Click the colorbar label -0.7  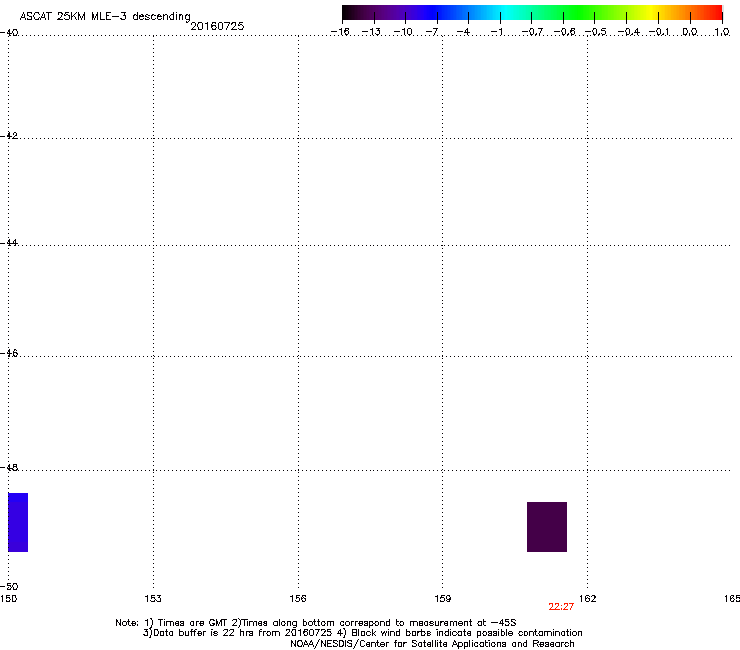pyautogui.click(x=532, y=32)
